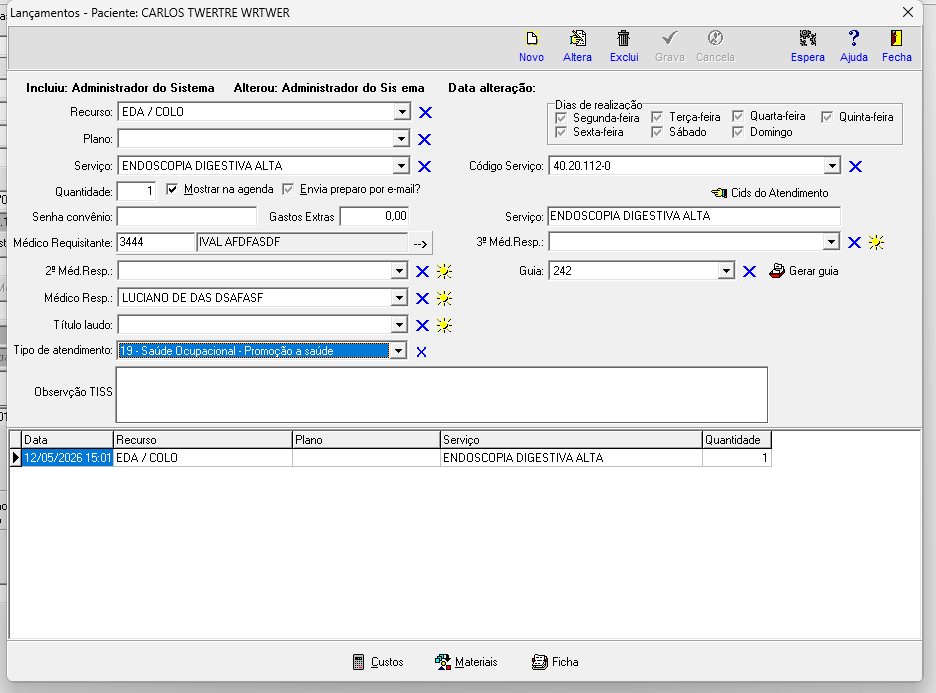Click the arrow button beside Médico Requisitante
The image size is (936, 693).
[x=420, y=244]
